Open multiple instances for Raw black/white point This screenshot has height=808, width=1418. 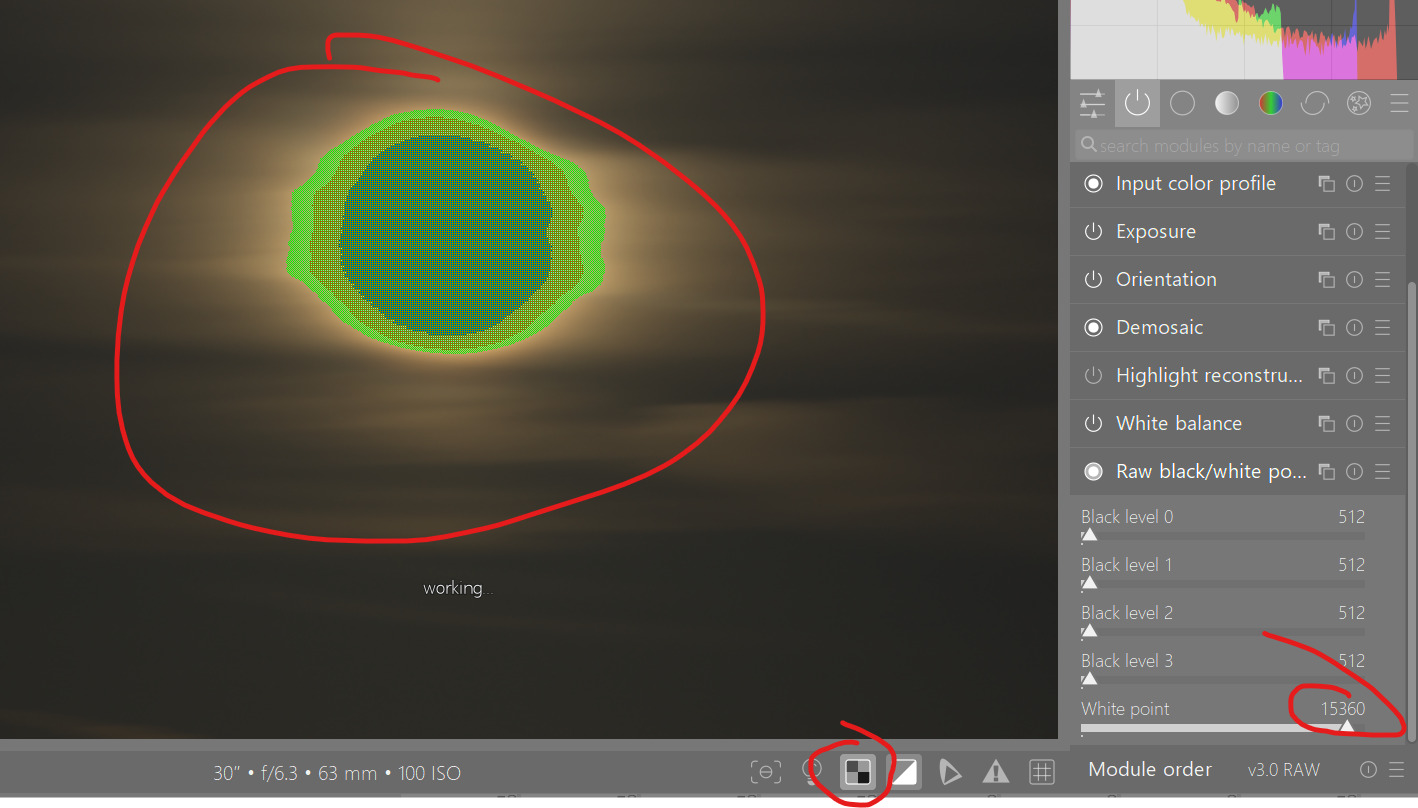1326,472
